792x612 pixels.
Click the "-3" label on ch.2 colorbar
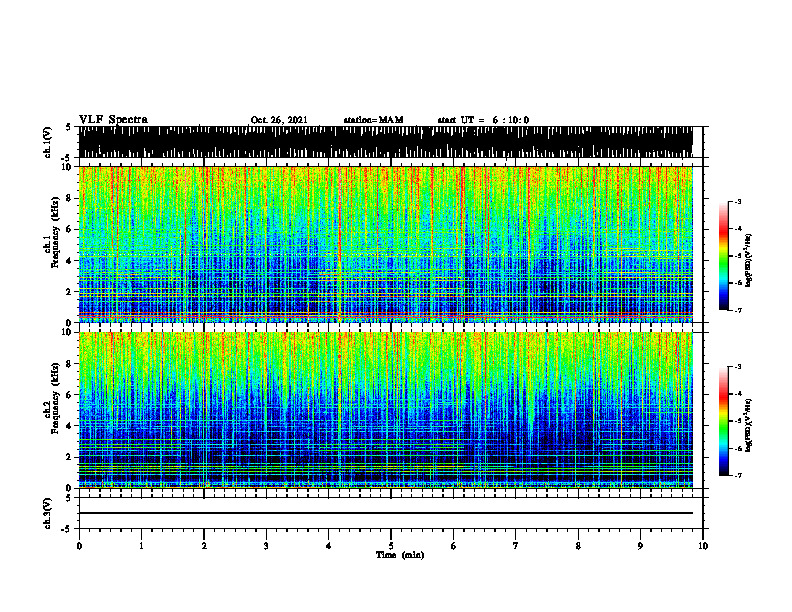[x=737, y=367]
